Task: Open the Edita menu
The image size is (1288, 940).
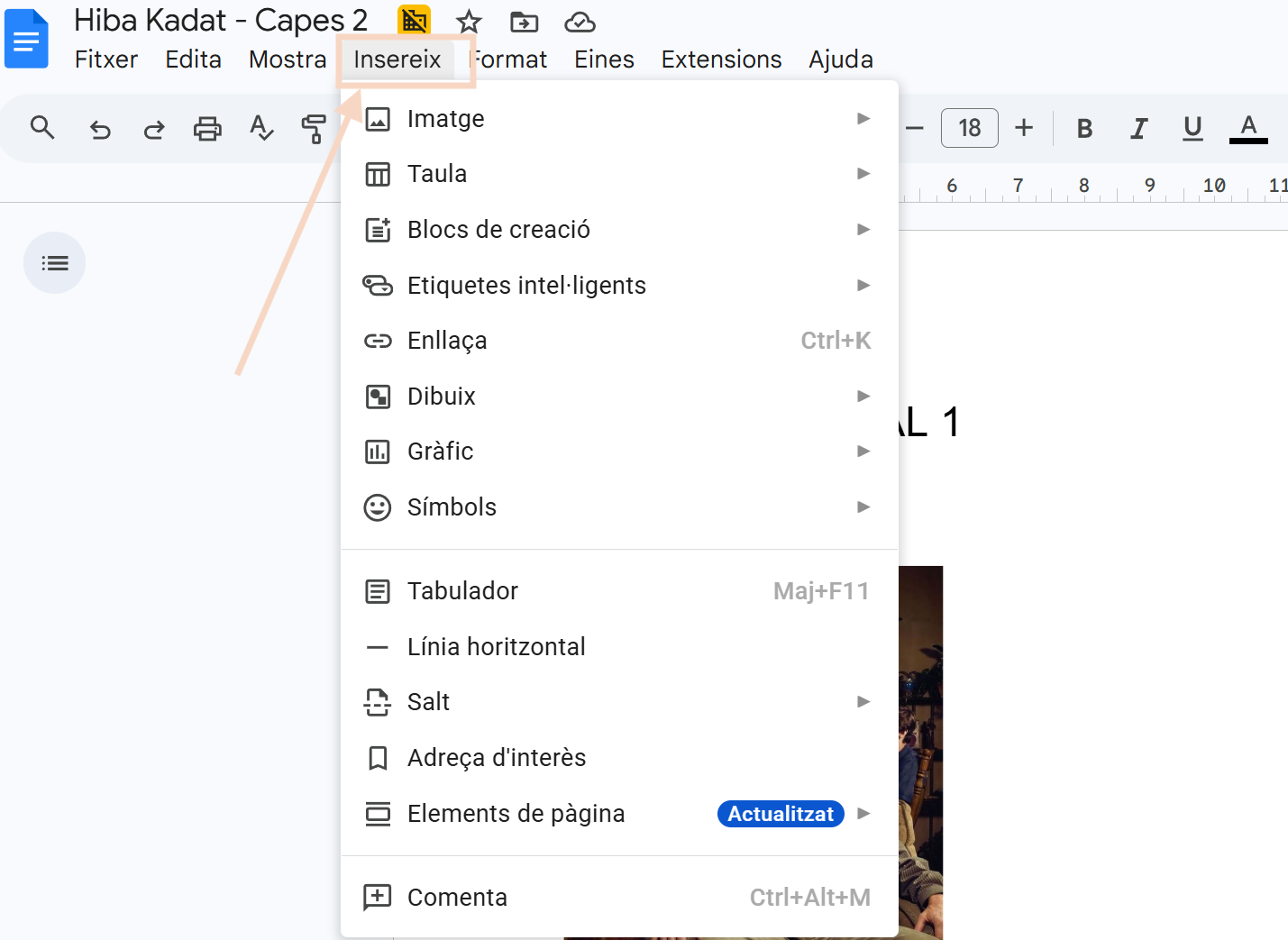Action: pos(194,59)
